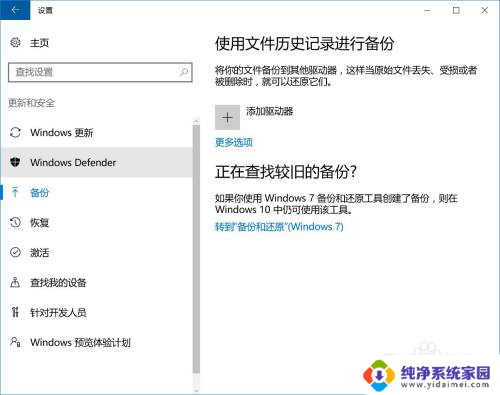500x395 pixels.
Task: Click the 恢复 history clock icon
Action: point(15,222)
